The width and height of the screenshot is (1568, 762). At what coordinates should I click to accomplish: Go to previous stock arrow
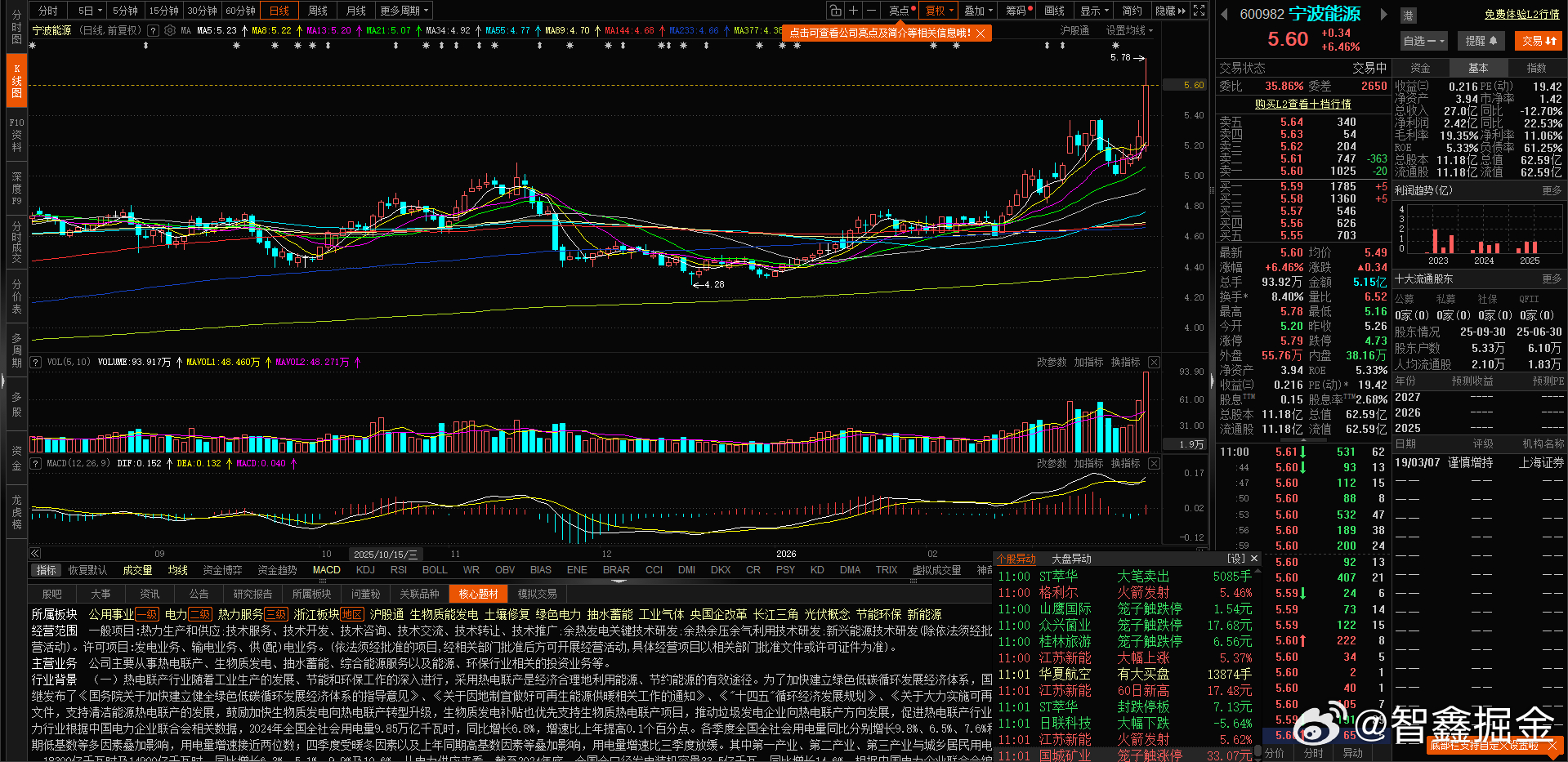click(1224, 14)
